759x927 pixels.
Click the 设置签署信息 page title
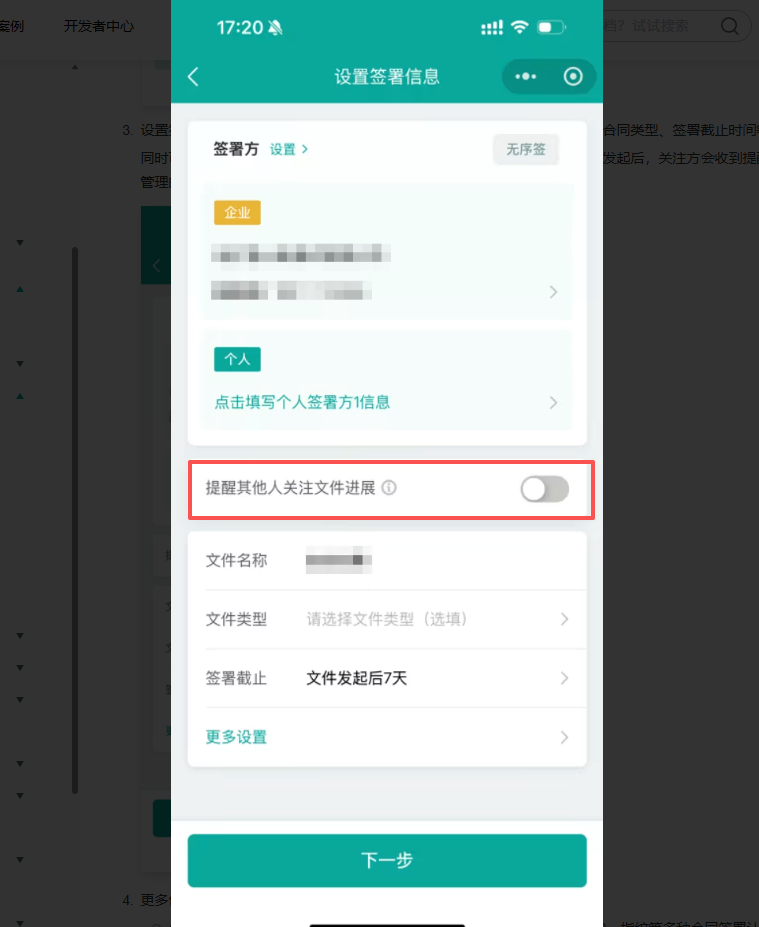coord(387,77)
